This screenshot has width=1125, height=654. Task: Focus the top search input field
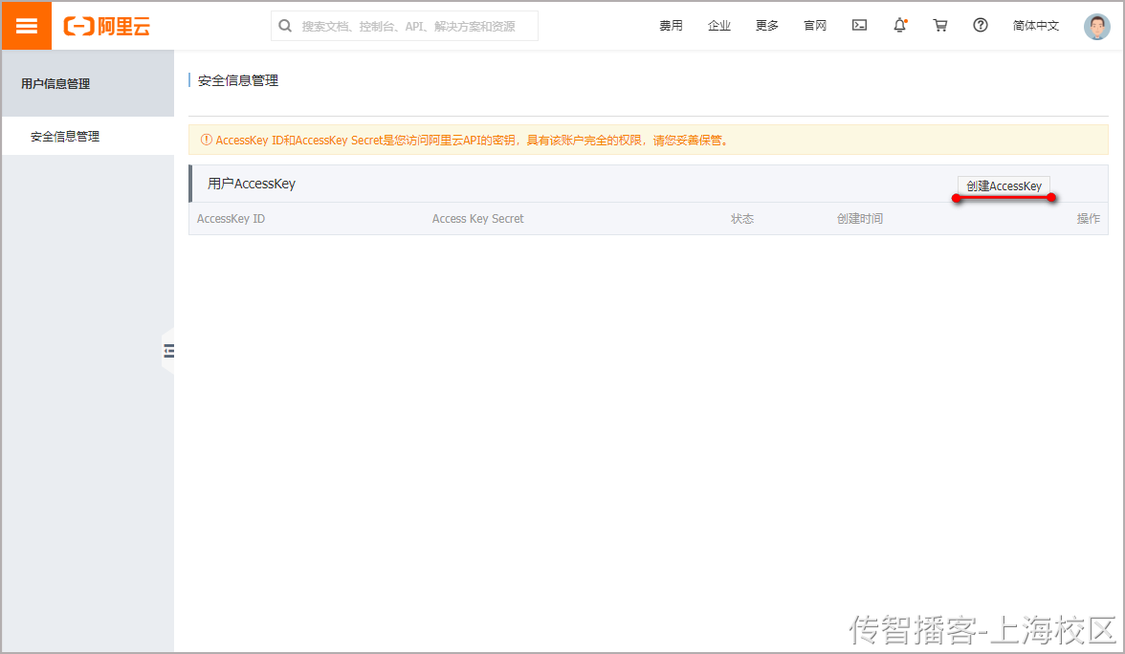[x=405, y=26]
